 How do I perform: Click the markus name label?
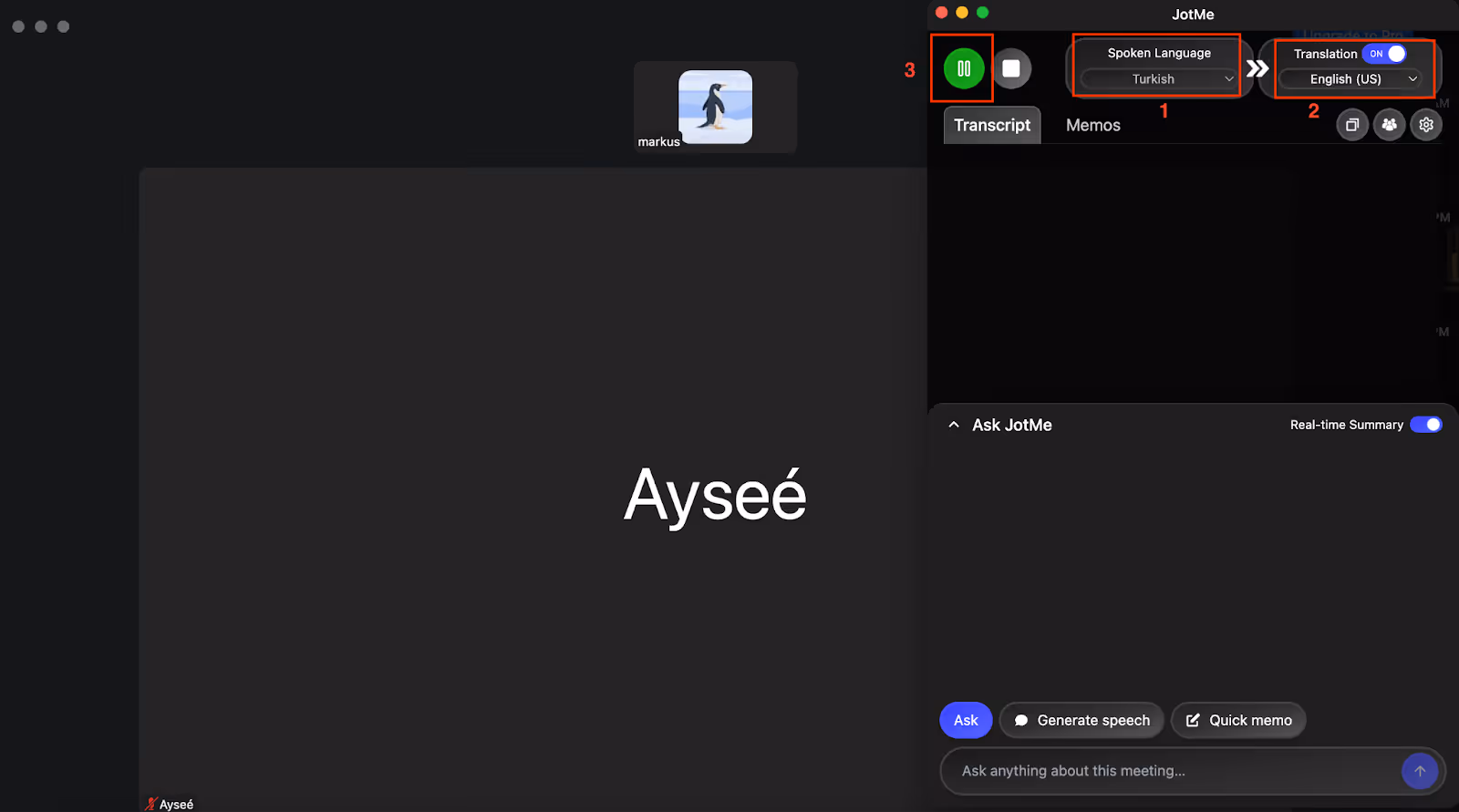[x=658, y=141]
